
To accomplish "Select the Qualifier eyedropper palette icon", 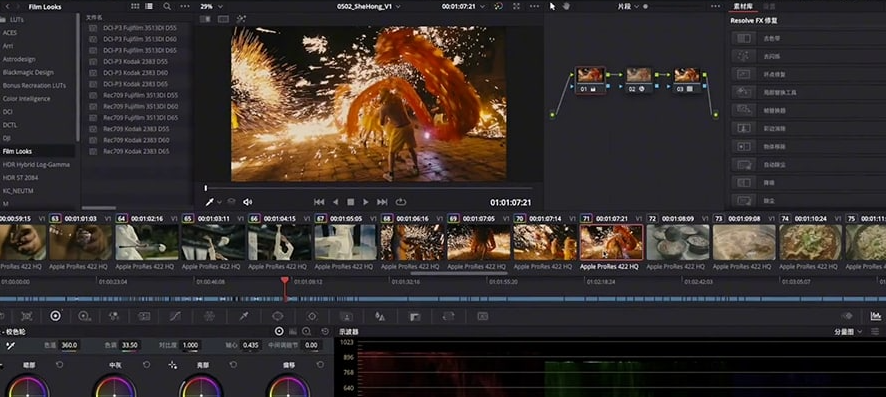I will 244,316.
